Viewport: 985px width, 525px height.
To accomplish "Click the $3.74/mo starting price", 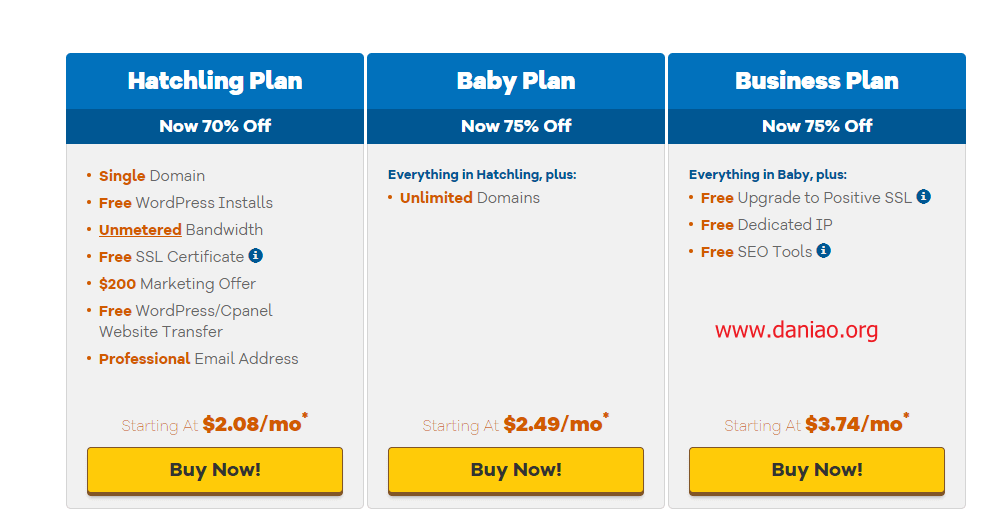I will (x=857, y=424).
